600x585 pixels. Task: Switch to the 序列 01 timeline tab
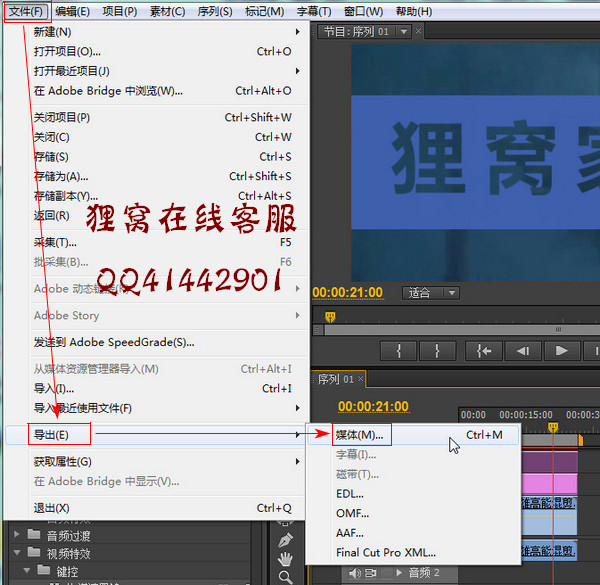(x=335, y=379)
